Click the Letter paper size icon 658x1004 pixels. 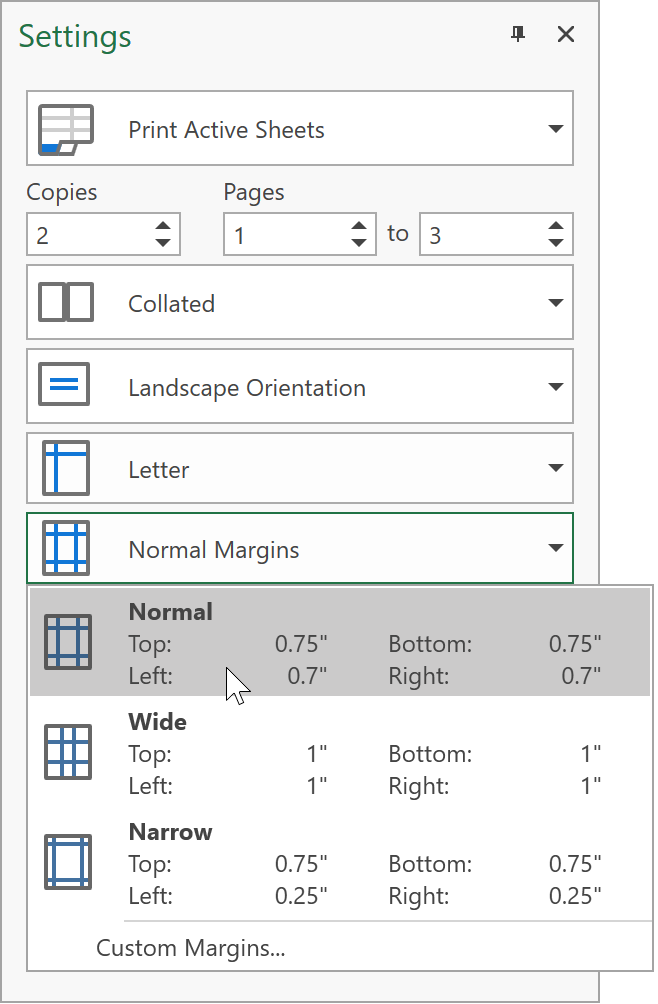point(65,469)
